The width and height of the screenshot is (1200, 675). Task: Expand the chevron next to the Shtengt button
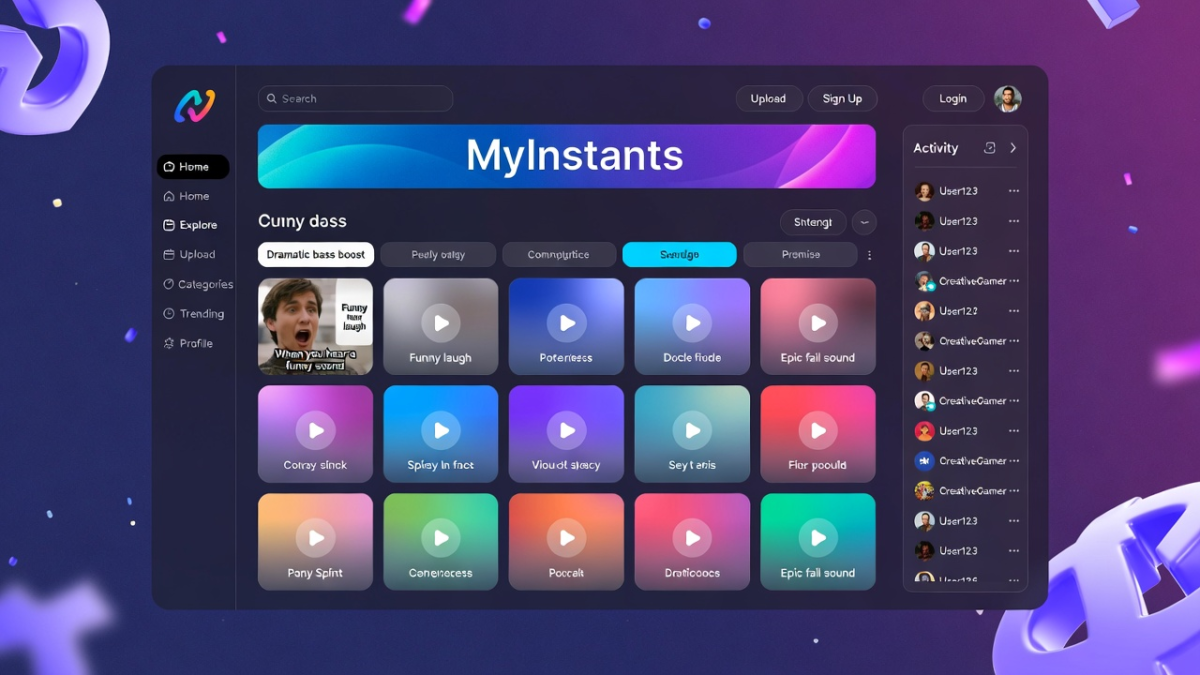point(864,221)
